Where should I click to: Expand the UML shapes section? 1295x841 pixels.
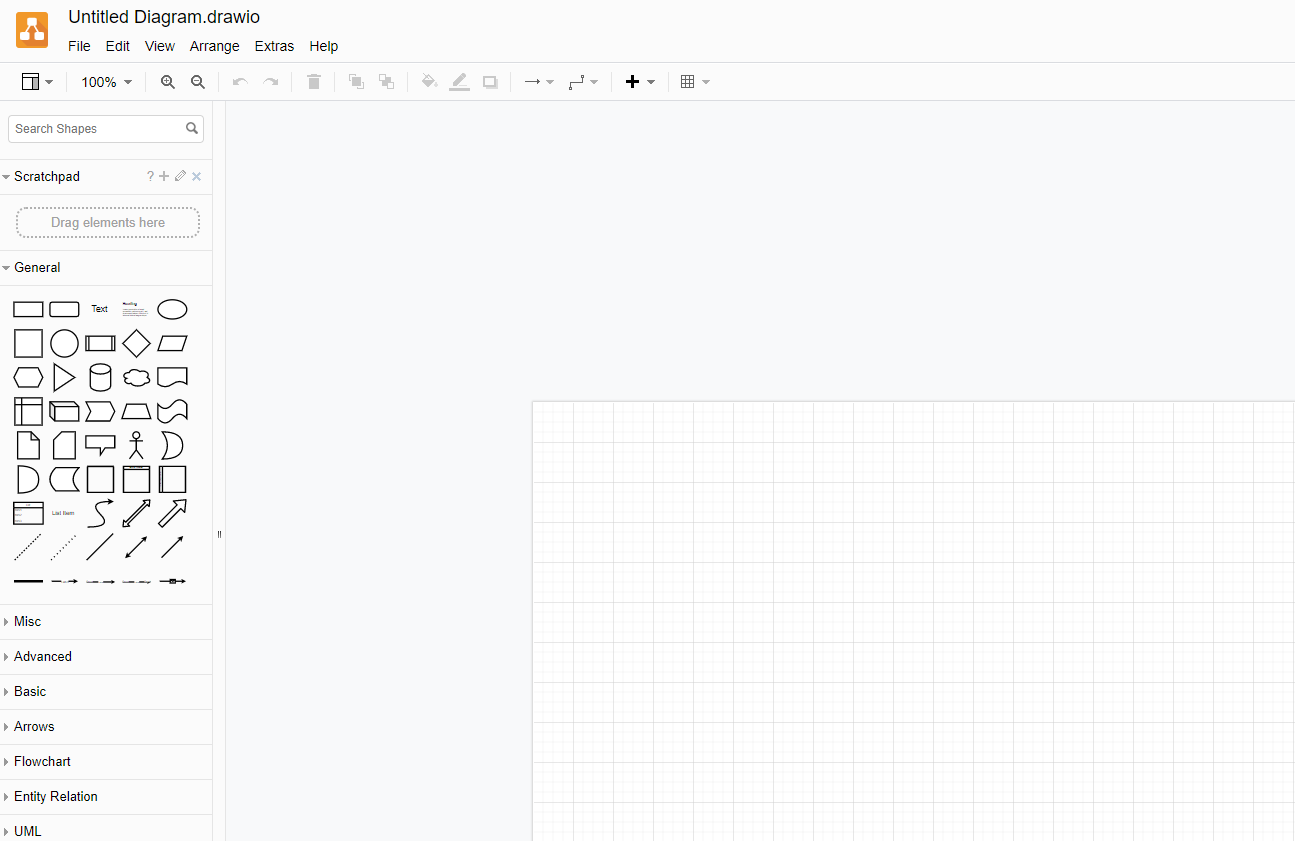point(27,831)
